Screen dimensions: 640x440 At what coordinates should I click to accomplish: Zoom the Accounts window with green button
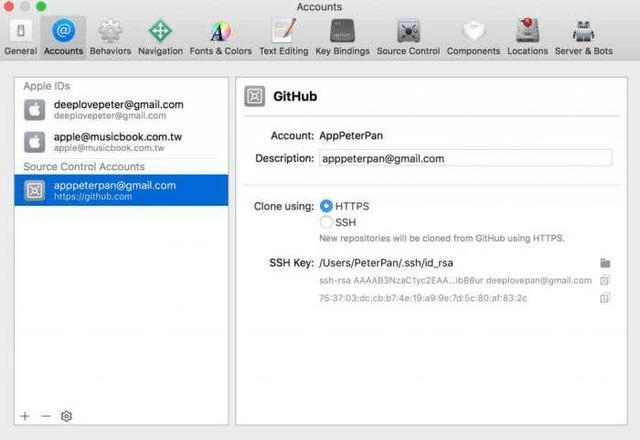(41, 6)
